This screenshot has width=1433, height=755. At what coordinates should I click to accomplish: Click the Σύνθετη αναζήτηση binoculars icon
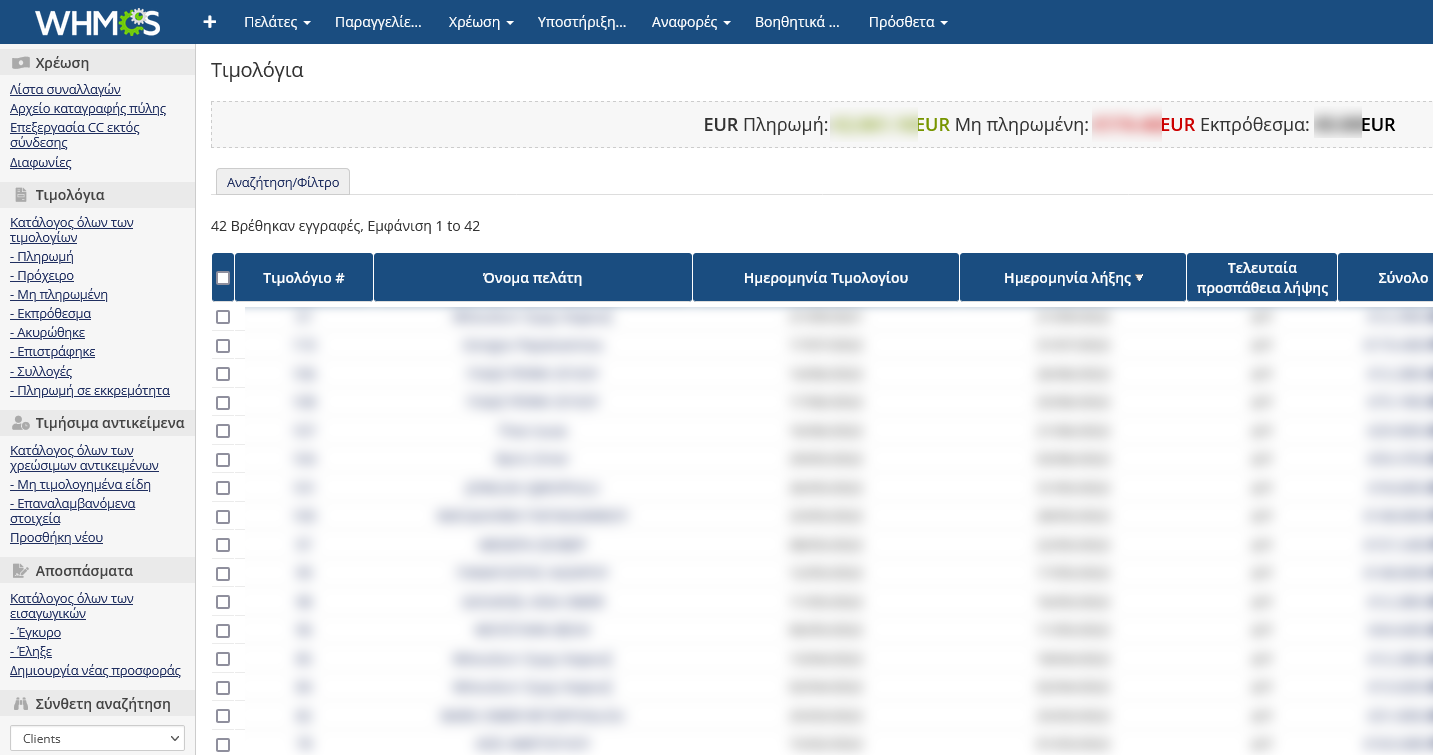coord(20,704)
